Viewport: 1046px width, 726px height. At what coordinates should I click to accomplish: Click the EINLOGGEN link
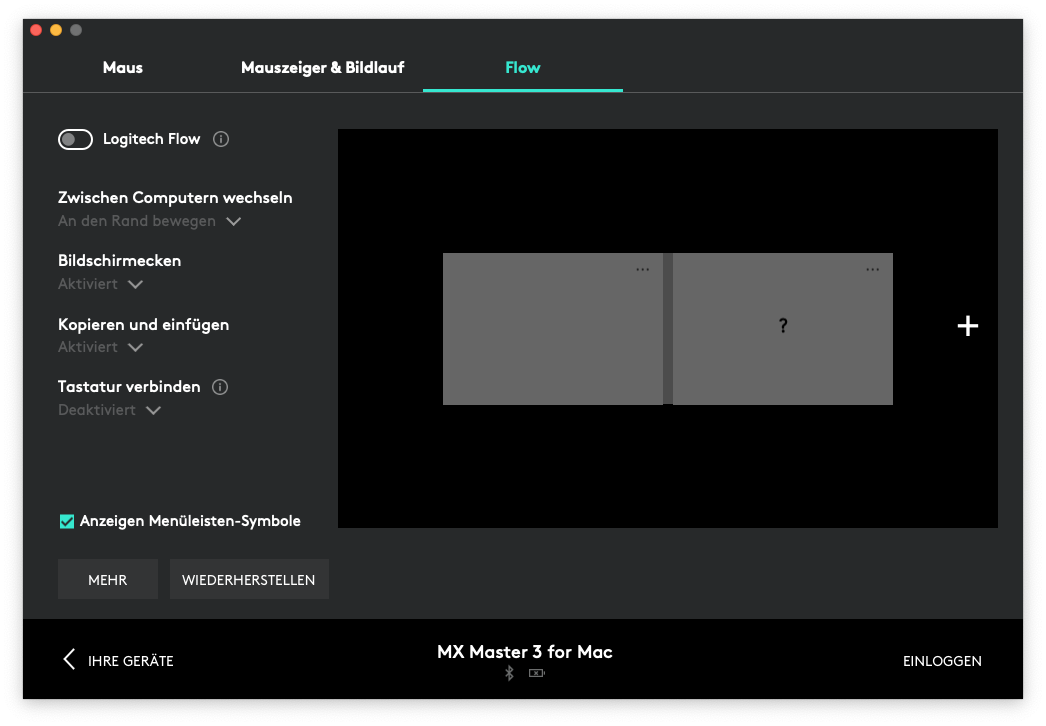click(x=942, y=661)
